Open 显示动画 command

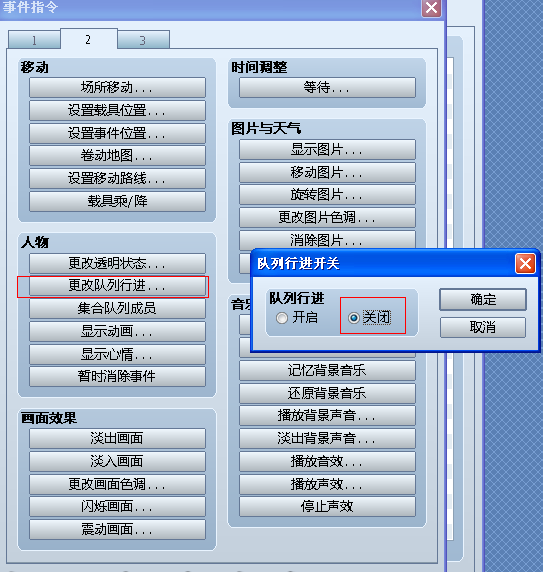(117, 331)
